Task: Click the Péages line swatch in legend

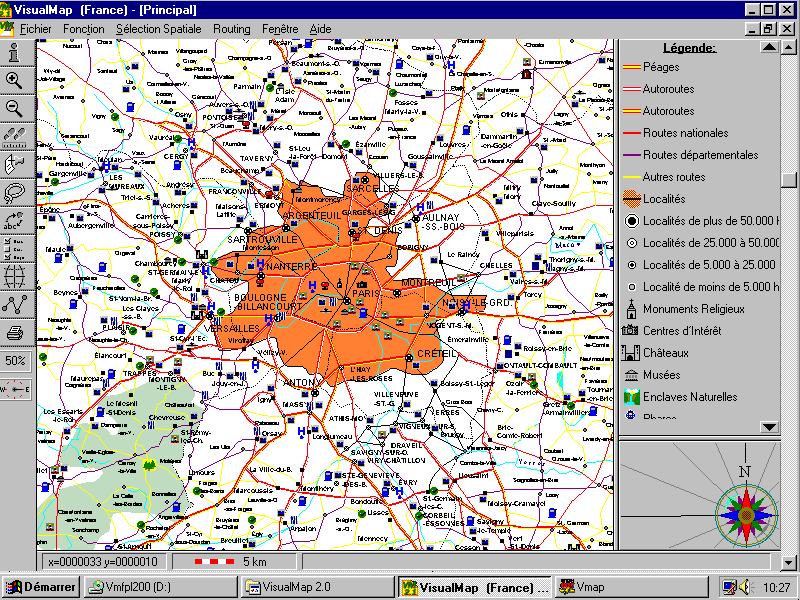Action: (632, 67)
